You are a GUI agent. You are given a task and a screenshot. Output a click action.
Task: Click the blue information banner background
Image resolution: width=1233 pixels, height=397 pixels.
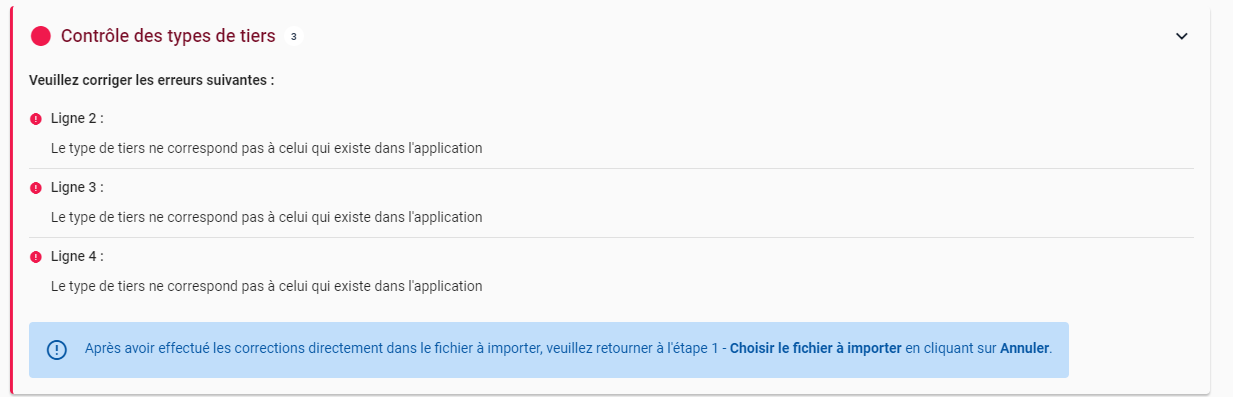549,350
